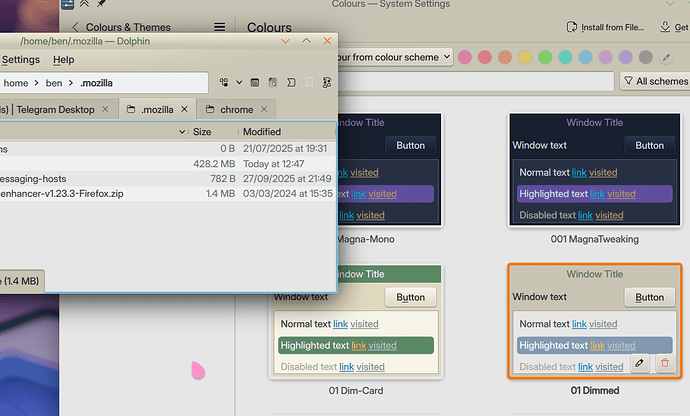
Task: Open hamburger menu beside Colours & Themes
Action: [220, 28]
